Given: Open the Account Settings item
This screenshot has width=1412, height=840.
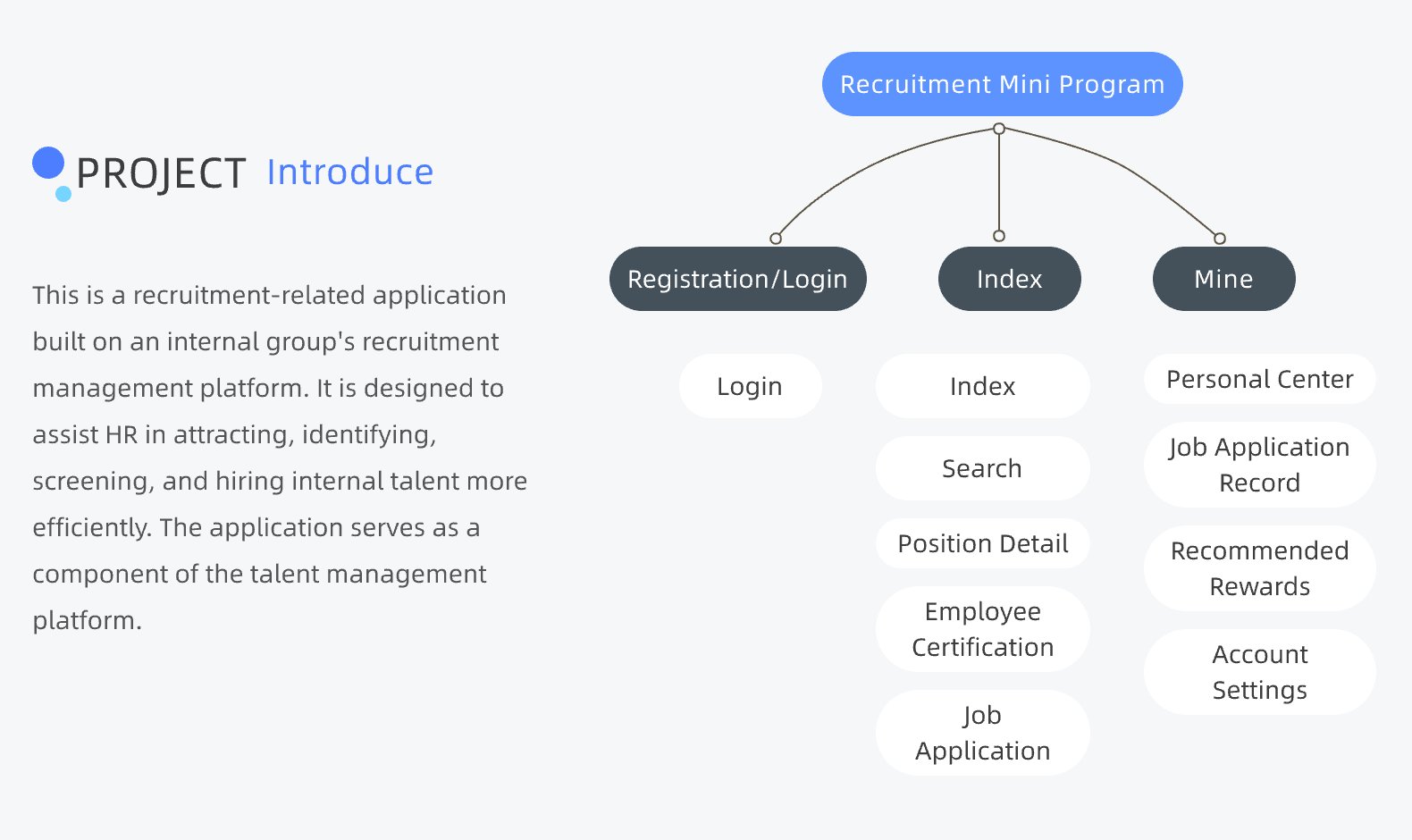Looking at the screenshot, I should pyautogui.click(x=1259, y=672).
